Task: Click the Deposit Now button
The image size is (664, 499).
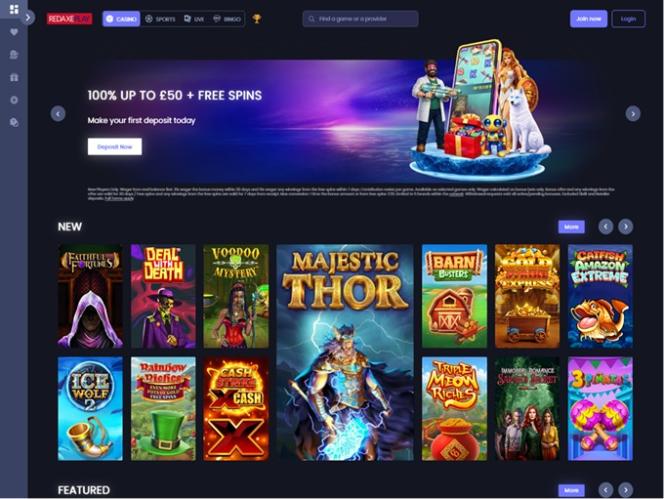Action: 115,147
